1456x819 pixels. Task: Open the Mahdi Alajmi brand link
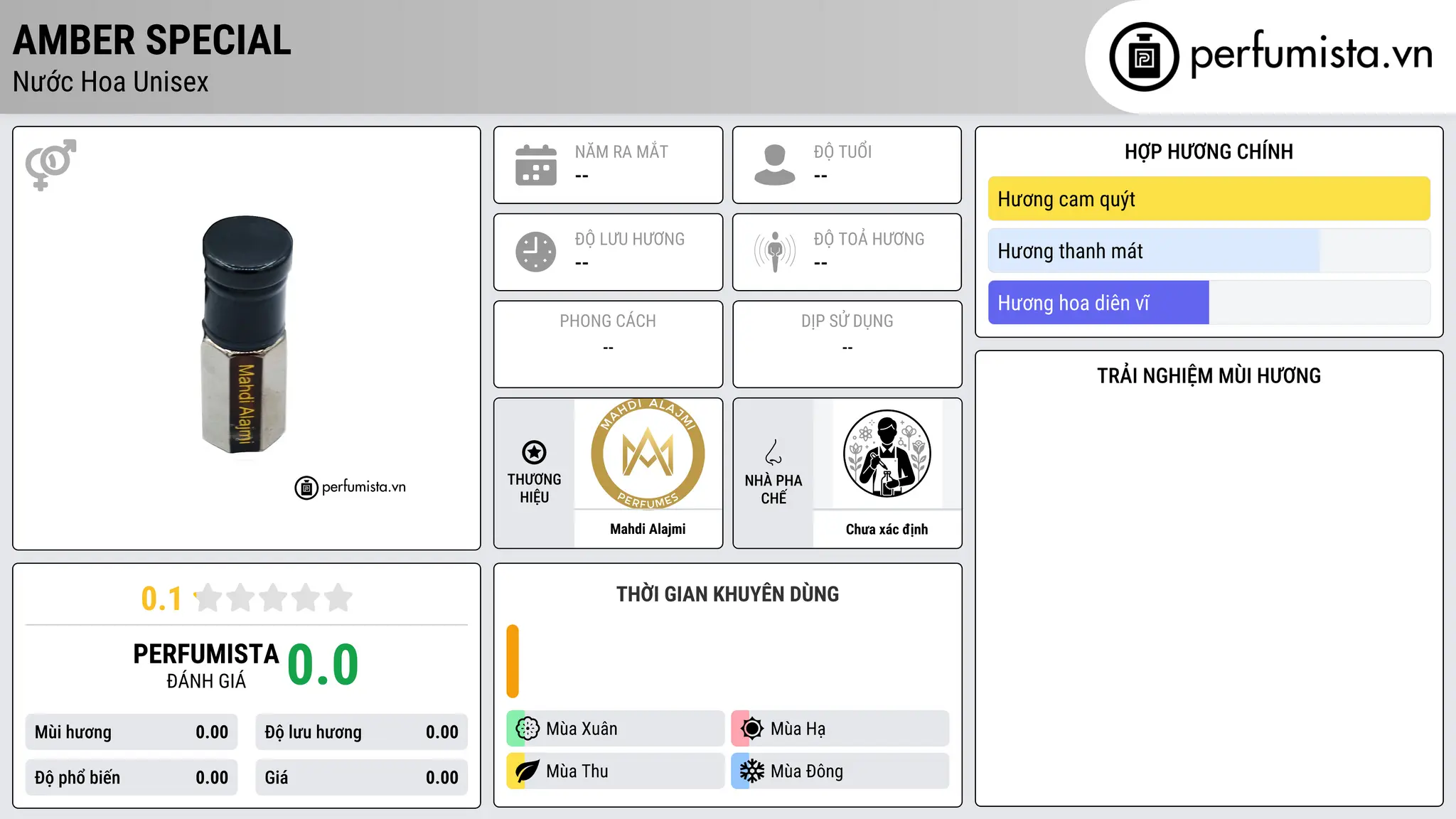point(648,529)
